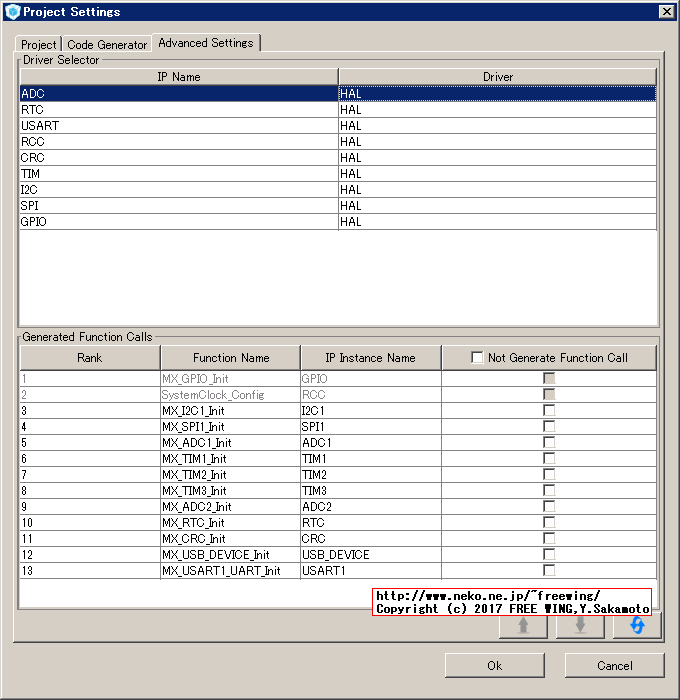This screenshot has width=680, height=700.
Task: Click the move-down arrow icon
Action: (580, 625)
